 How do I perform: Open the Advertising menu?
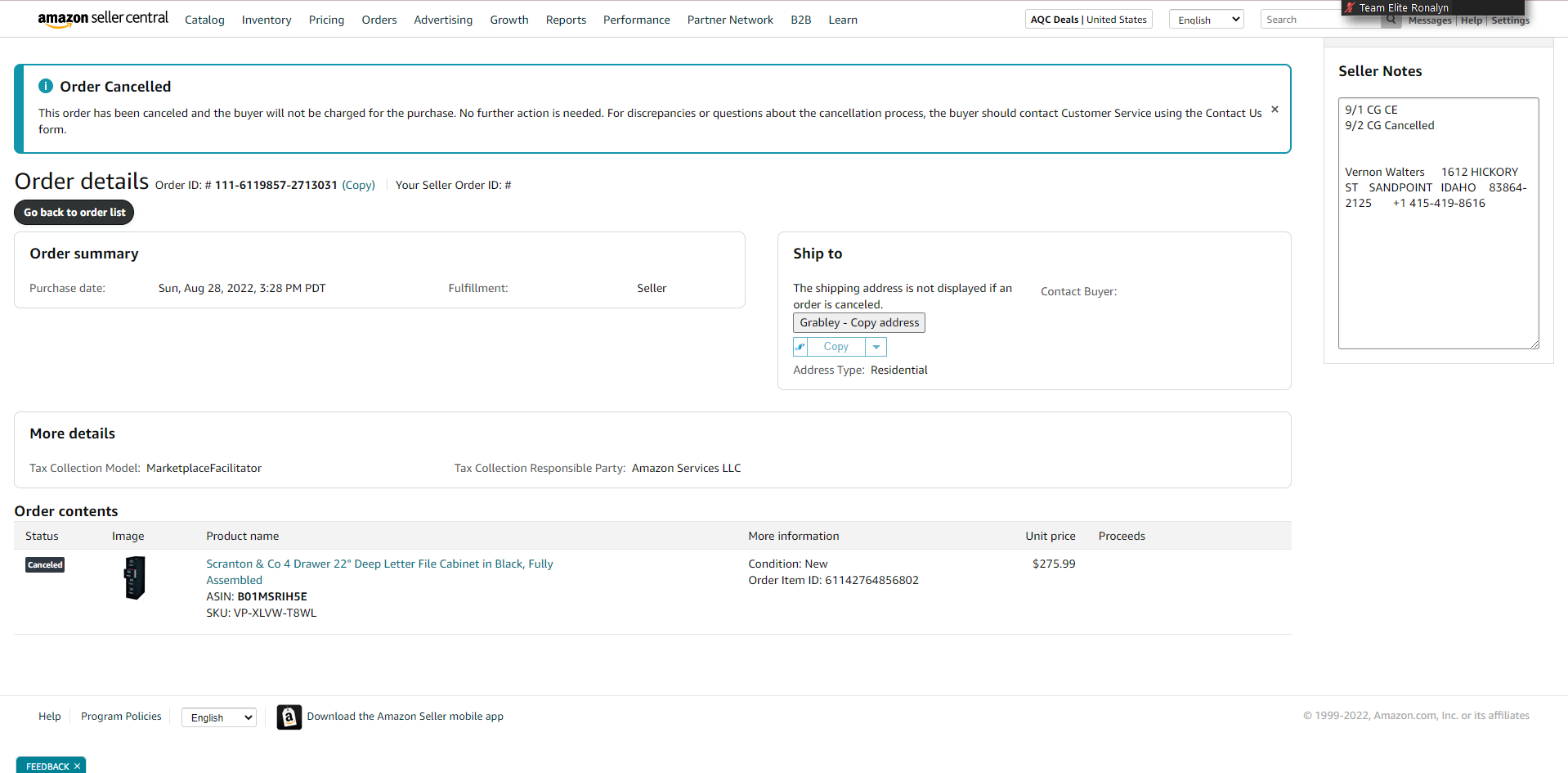(443, 20)
